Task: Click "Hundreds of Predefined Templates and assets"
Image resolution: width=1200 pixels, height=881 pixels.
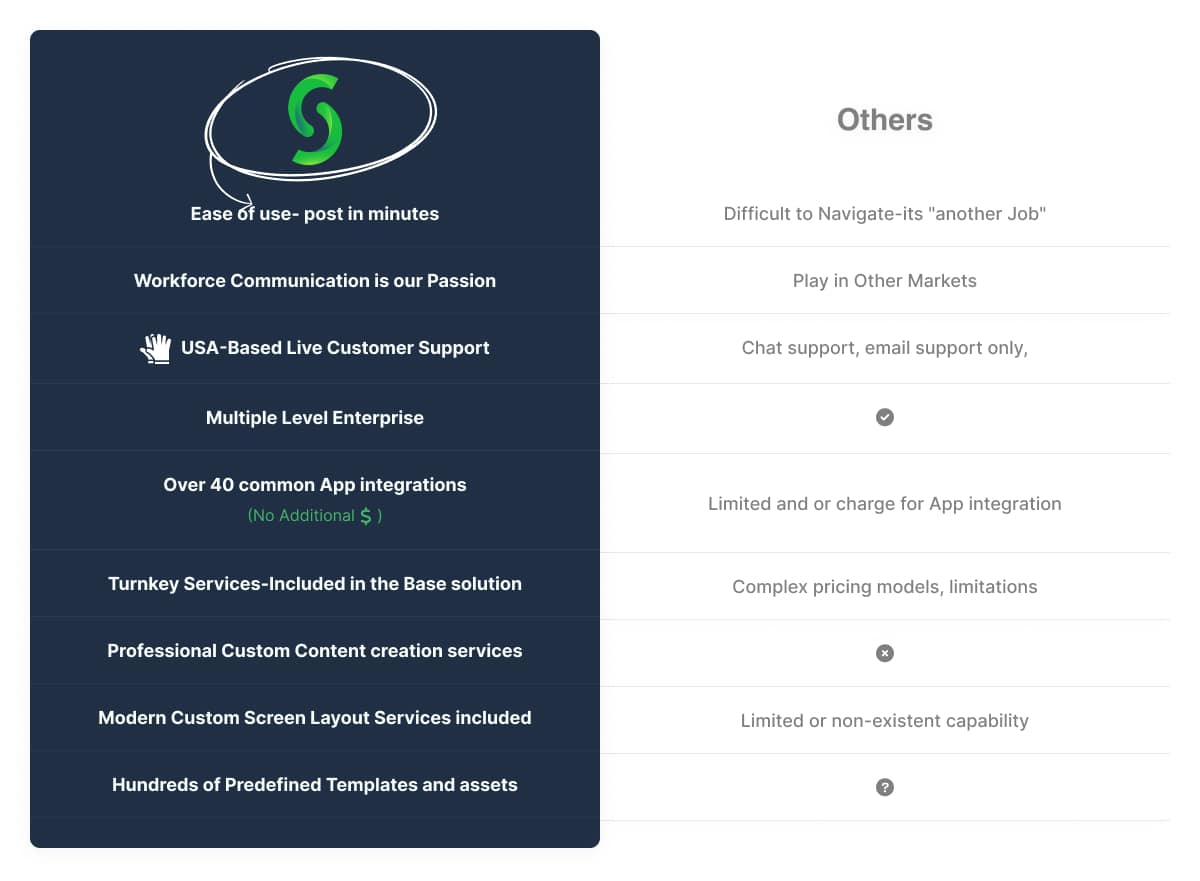Action: (315, 785)
